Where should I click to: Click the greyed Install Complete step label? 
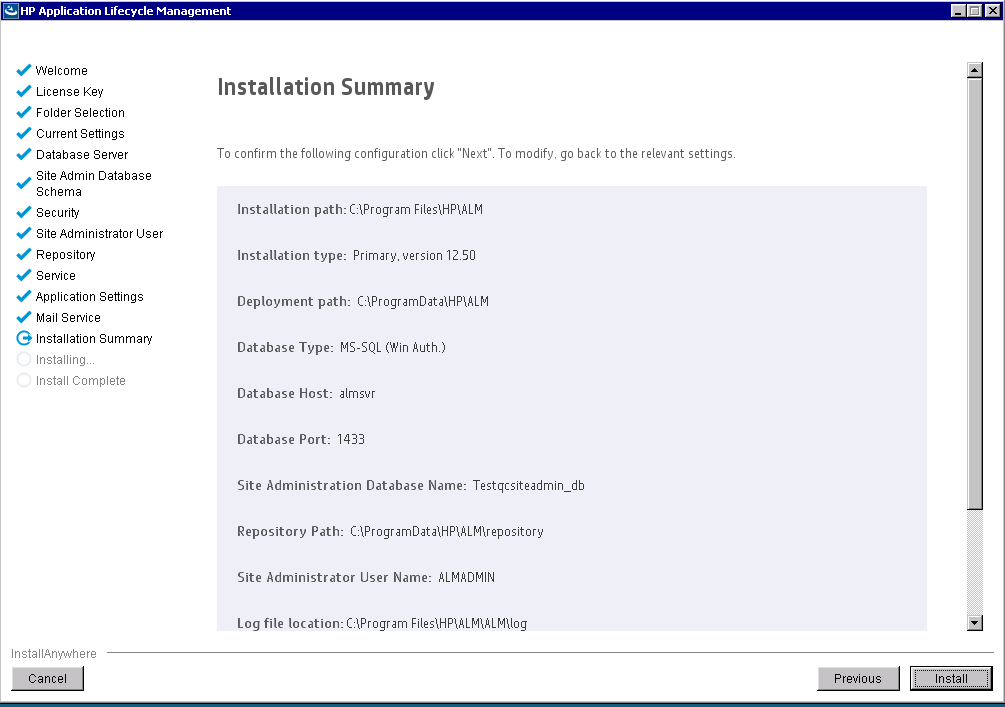point(81,381)
